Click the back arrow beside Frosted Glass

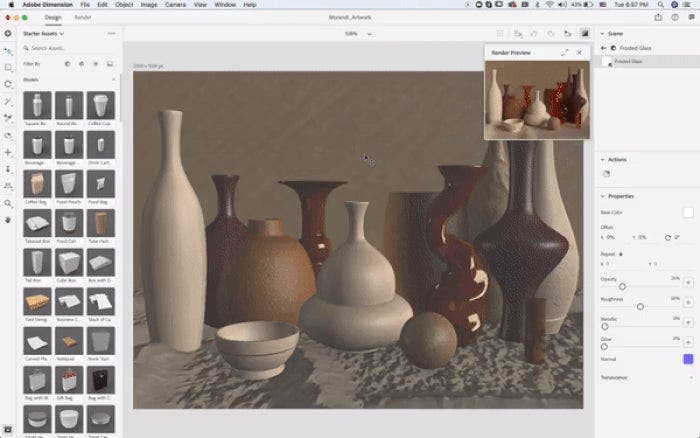tap(604, 48)
